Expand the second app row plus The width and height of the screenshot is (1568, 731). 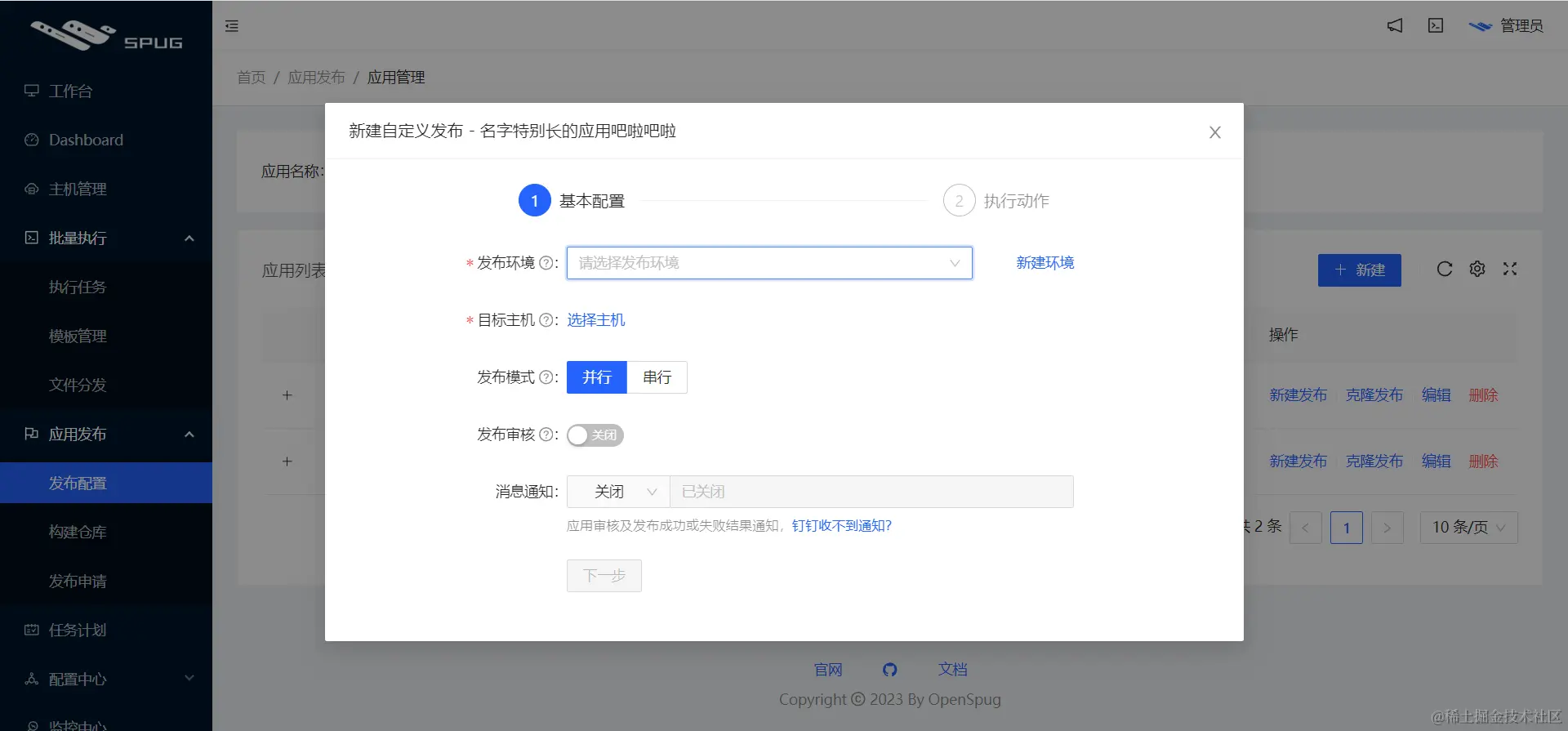pyautogui.click(x=287, y=461)
